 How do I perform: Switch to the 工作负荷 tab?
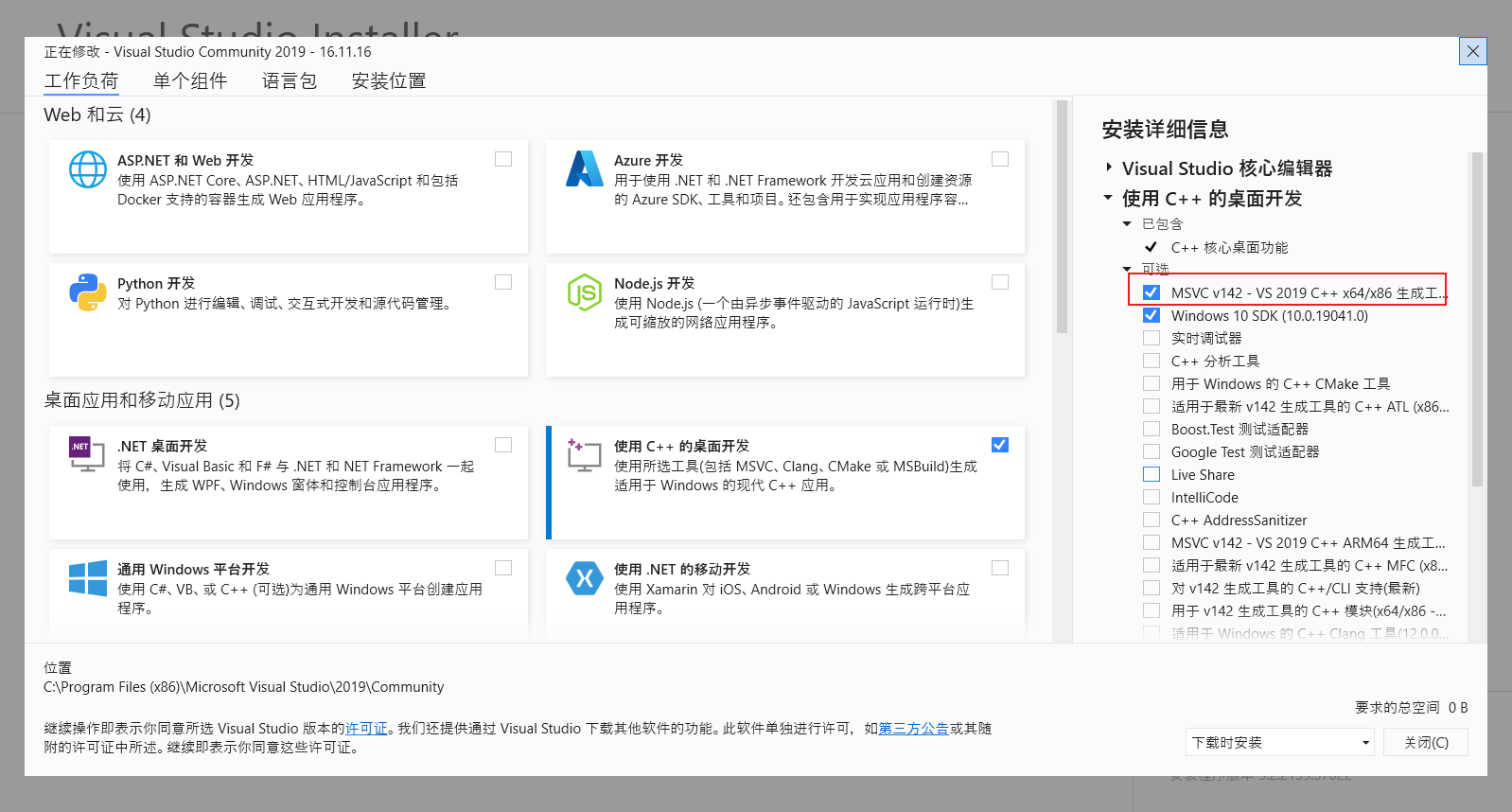(x=81, y=81)
